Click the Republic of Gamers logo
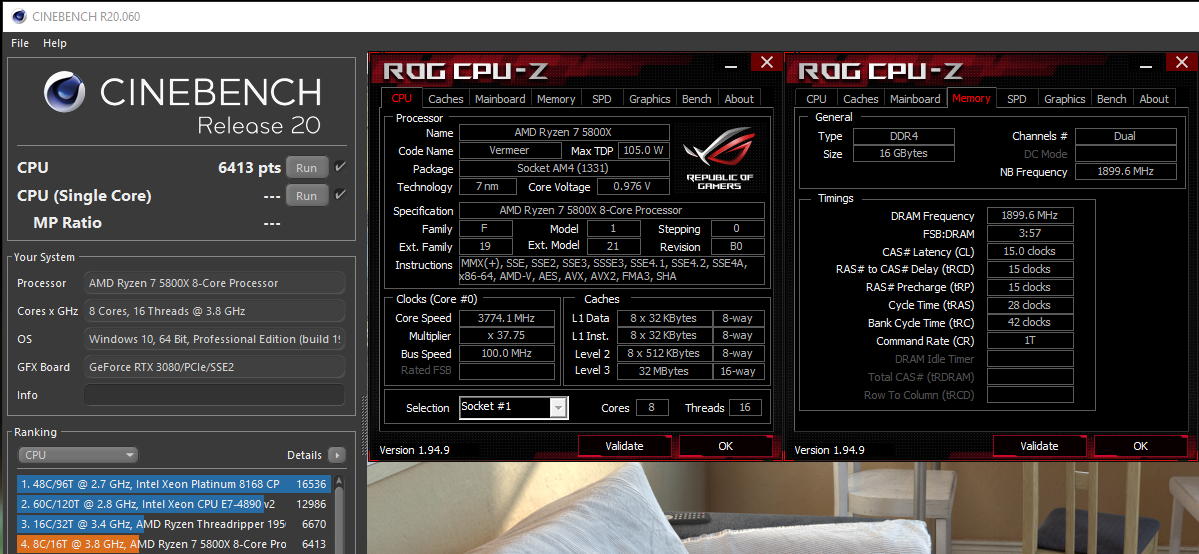Screen dimensions: 1199x554 point(719,158)
